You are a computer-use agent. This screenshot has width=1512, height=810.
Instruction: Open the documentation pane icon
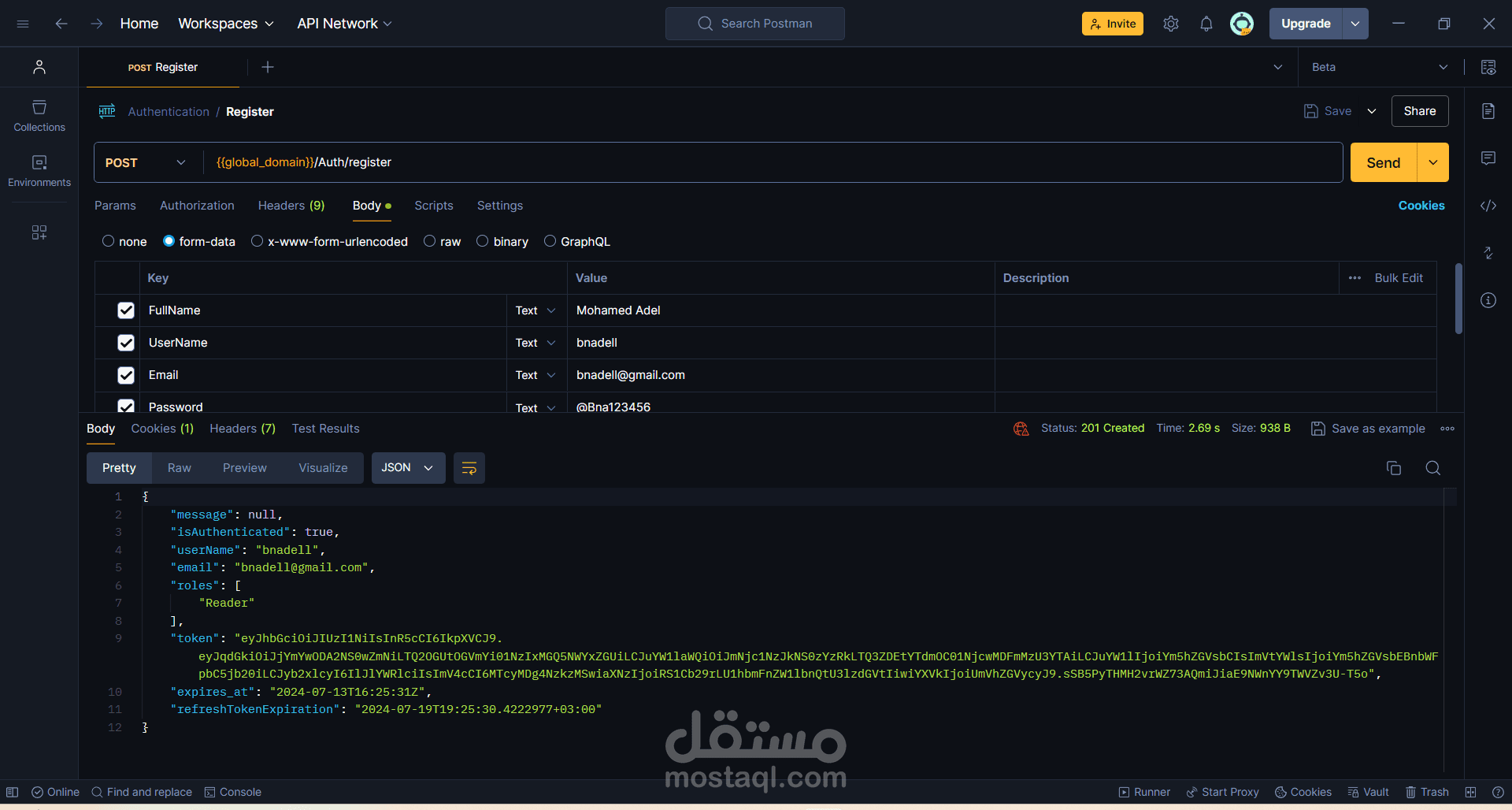(1488, 111)
